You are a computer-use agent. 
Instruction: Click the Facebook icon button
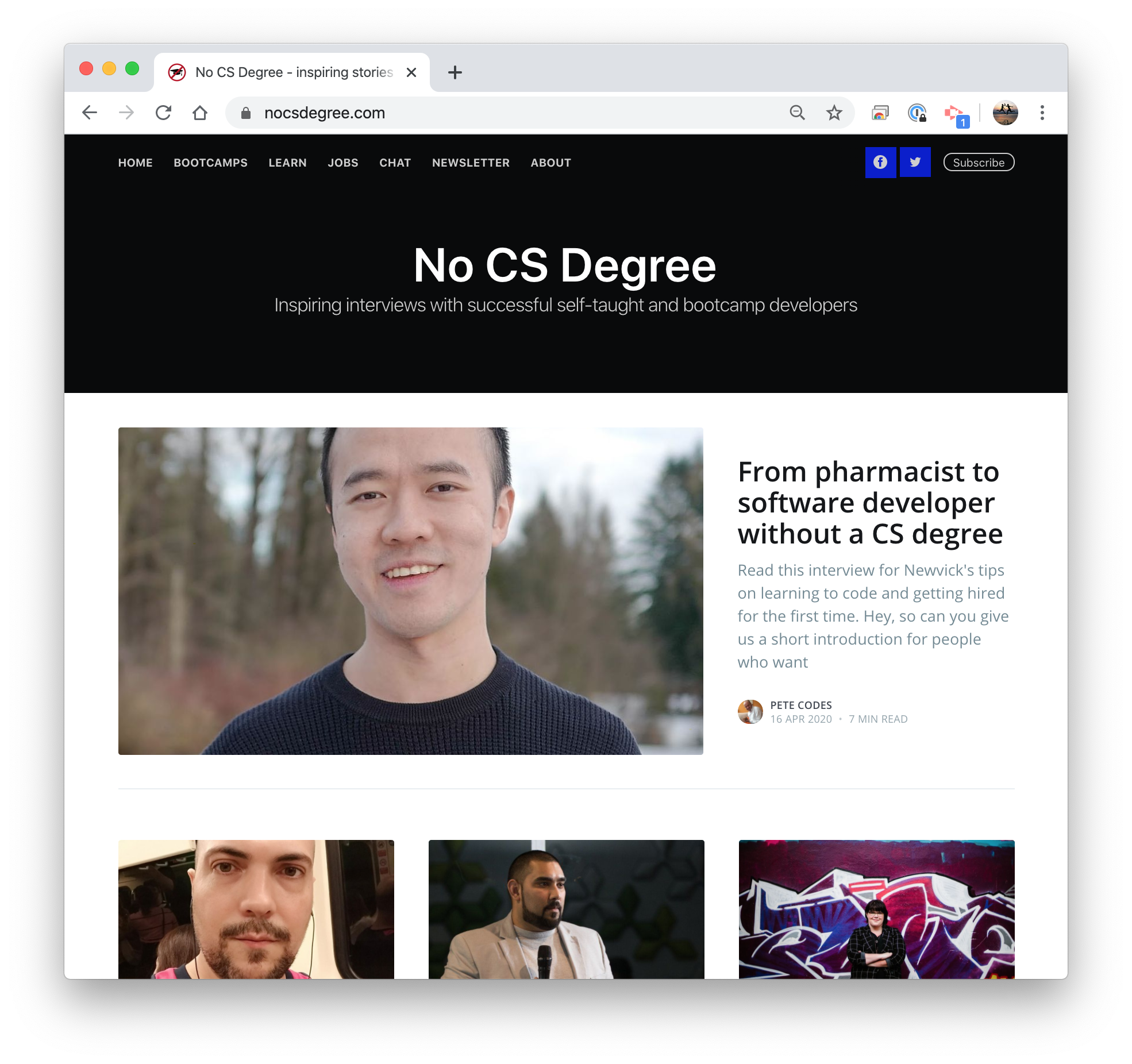pyautogui.click(x=880, y=162)
